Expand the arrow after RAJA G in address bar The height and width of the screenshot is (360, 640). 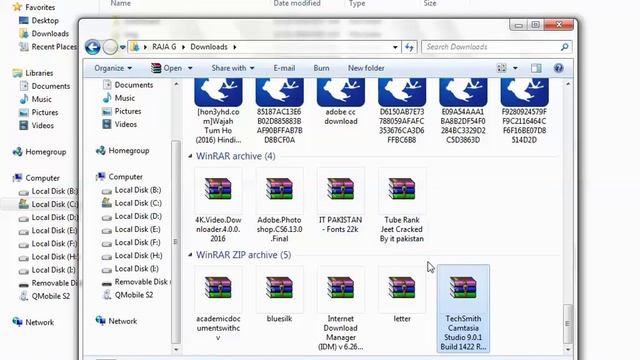tap(183, 47)
